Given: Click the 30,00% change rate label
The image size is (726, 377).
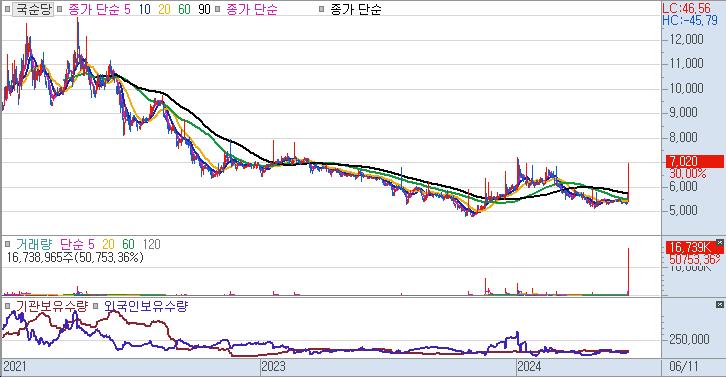Looking at the screenshot, I should click(688, 174).
